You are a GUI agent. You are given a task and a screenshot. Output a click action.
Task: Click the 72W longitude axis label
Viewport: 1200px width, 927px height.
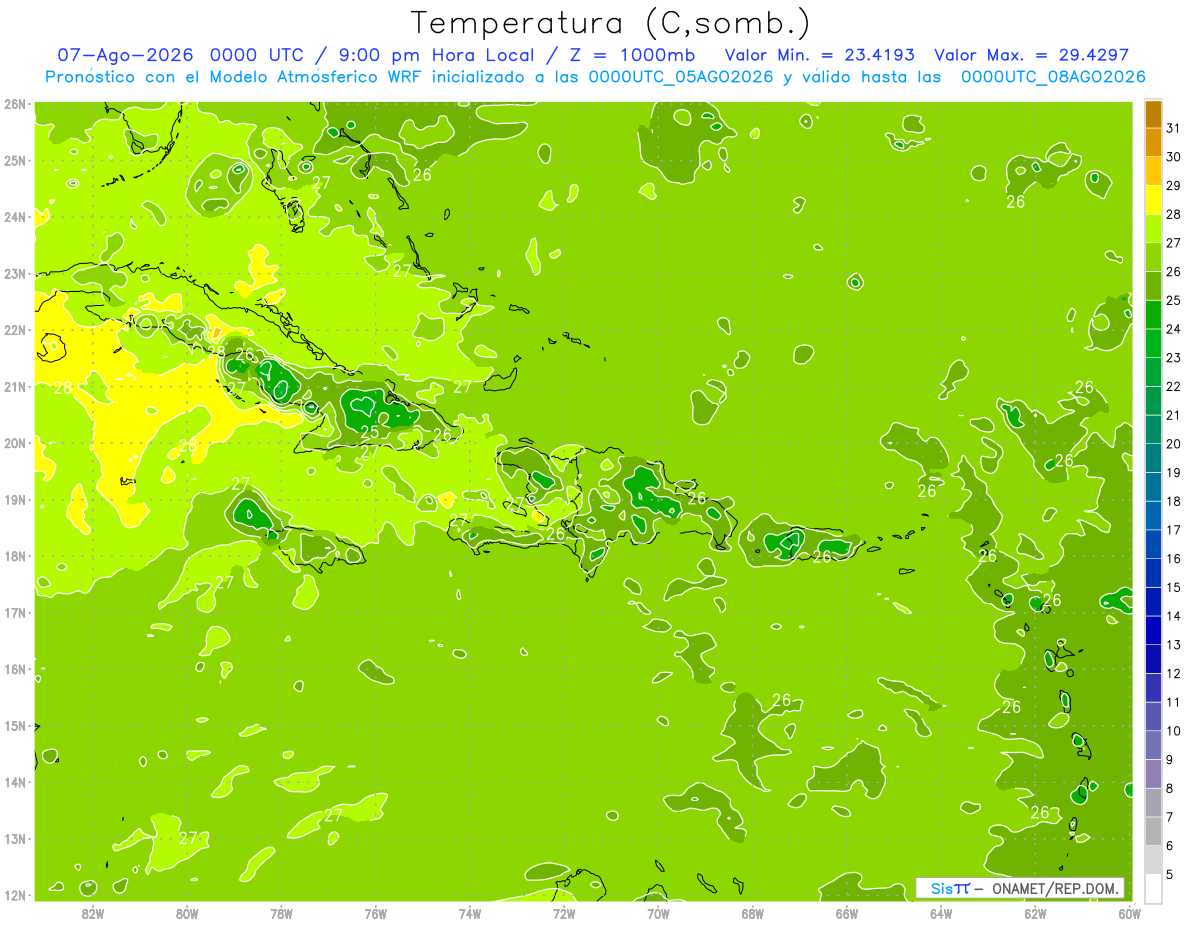(564, 913)
